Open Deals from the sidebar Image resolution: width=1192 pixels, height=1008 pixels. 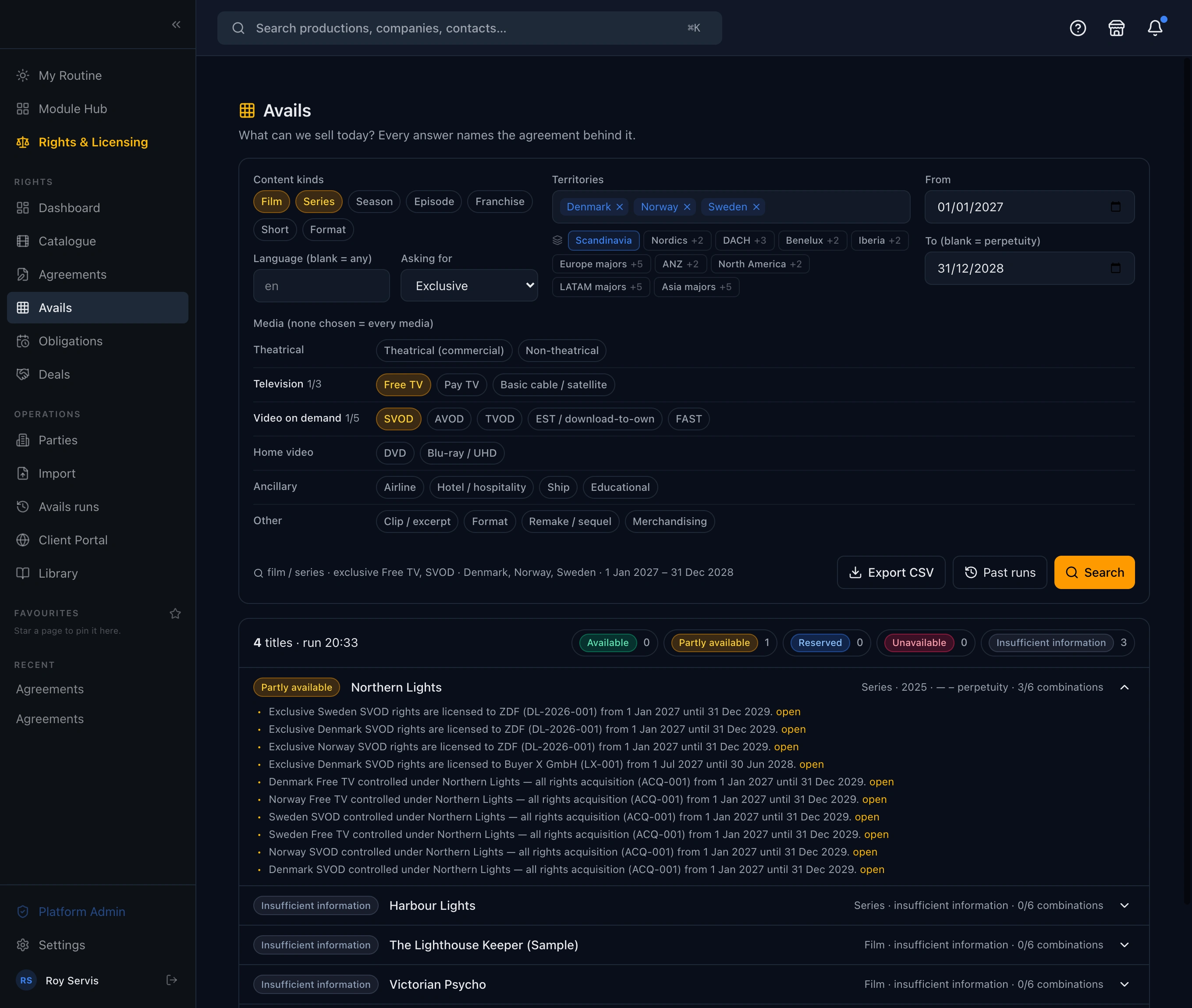point(97,374)
